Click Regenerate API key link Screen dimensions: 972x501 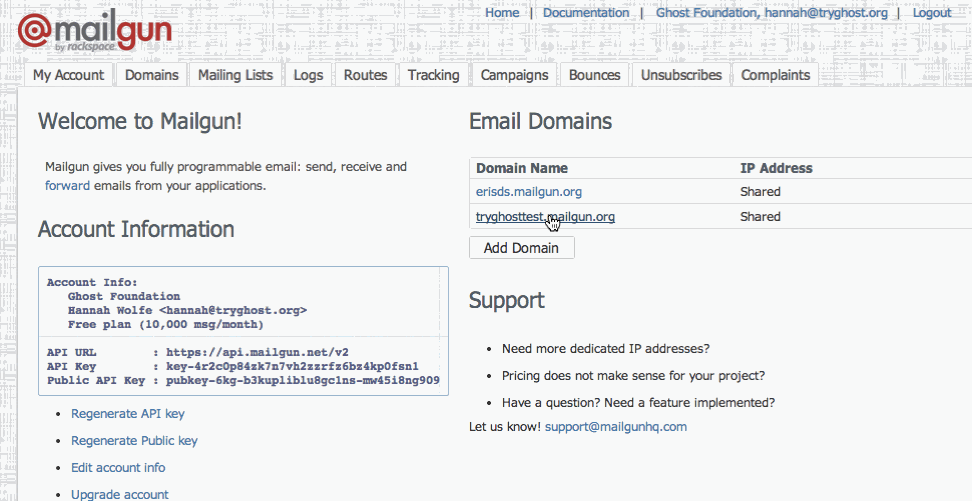click(128, 414)
